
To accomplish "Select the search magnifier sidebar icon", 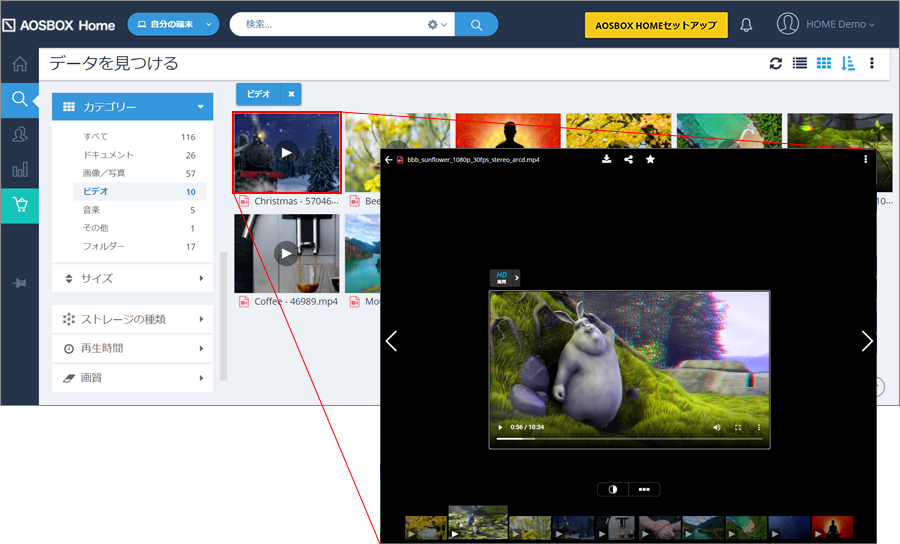I will 20,99.
